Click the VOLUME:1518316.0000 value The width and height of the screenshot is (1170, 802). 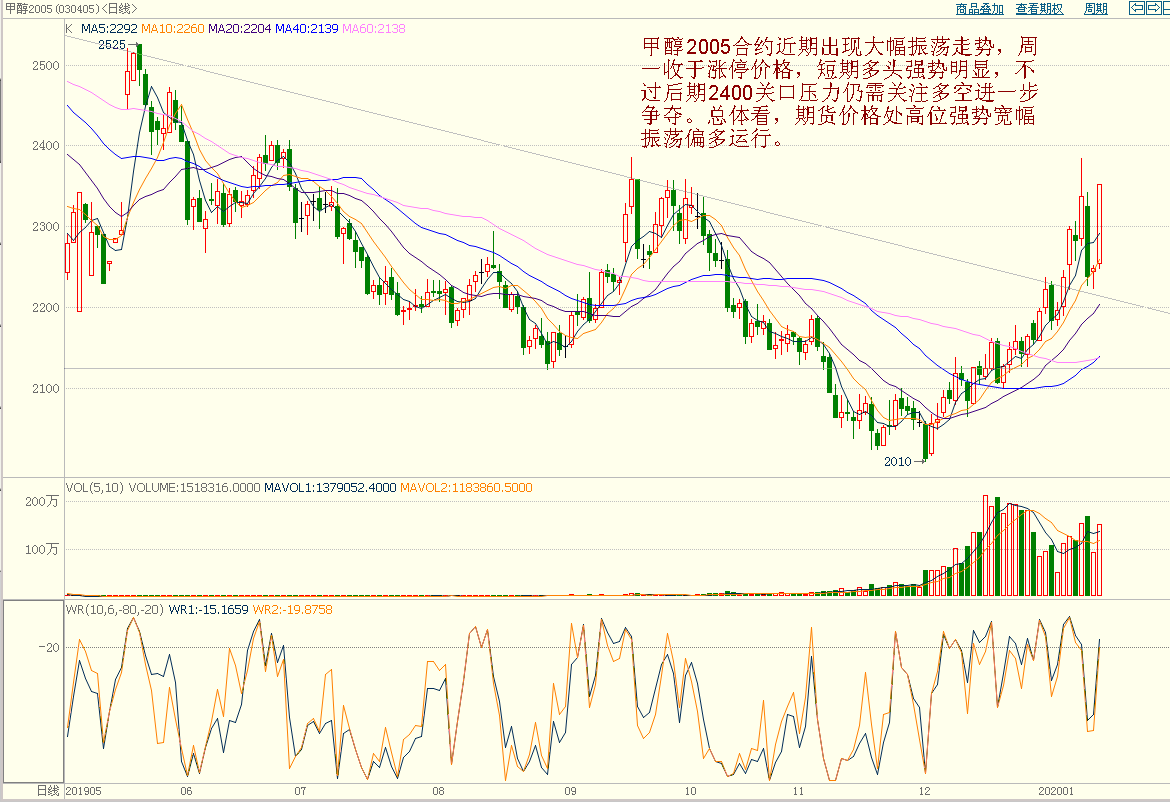click(x=195, y=488)
